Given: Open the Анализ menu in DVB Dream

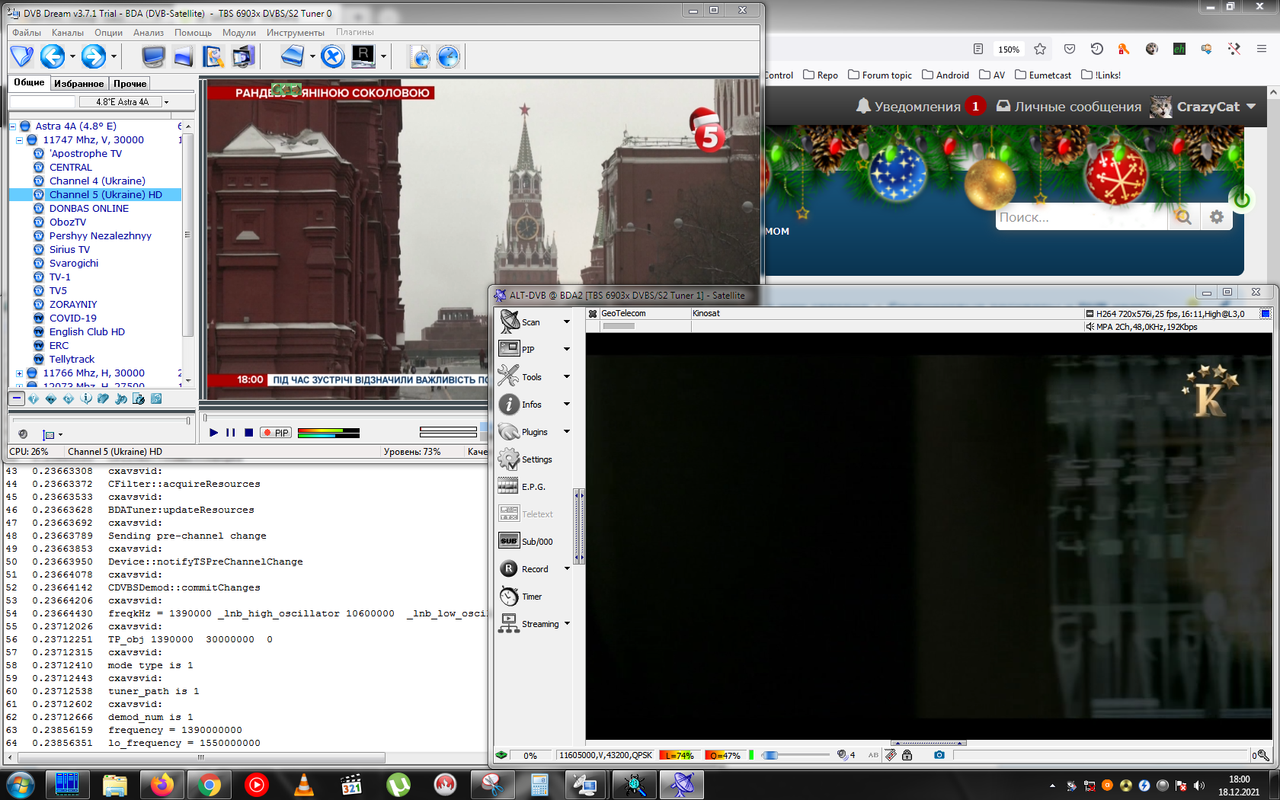Looking at the screenshot, I should pyautogui.click(x=148, y=33).
